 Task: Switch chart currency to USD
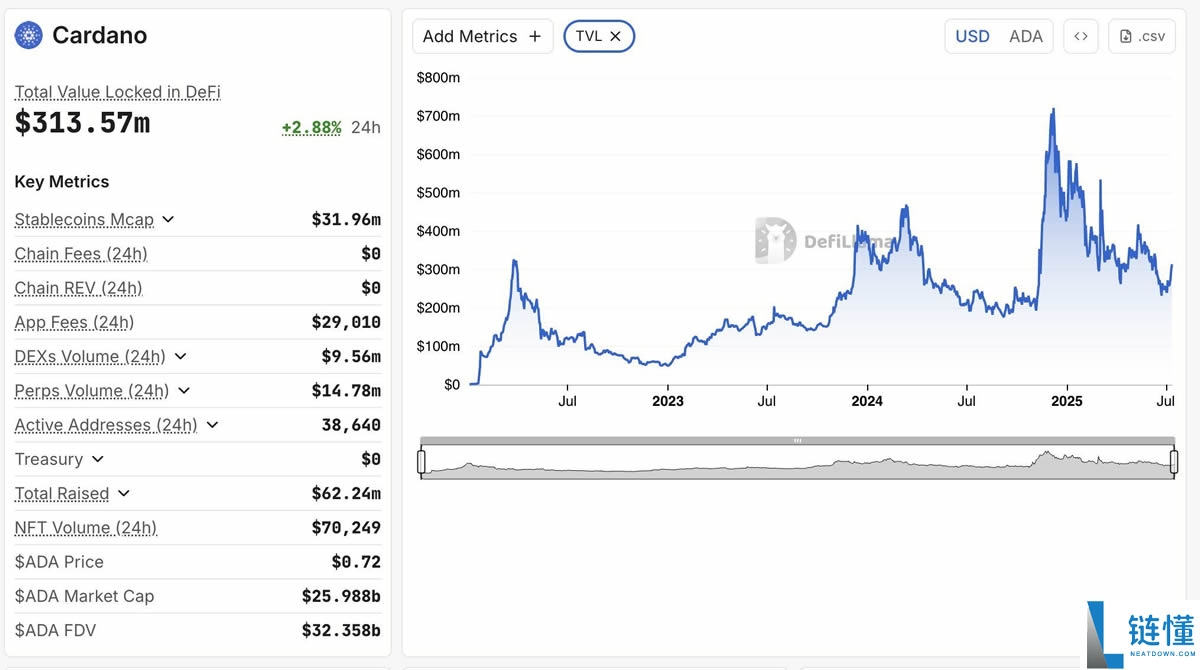point(972,37)
